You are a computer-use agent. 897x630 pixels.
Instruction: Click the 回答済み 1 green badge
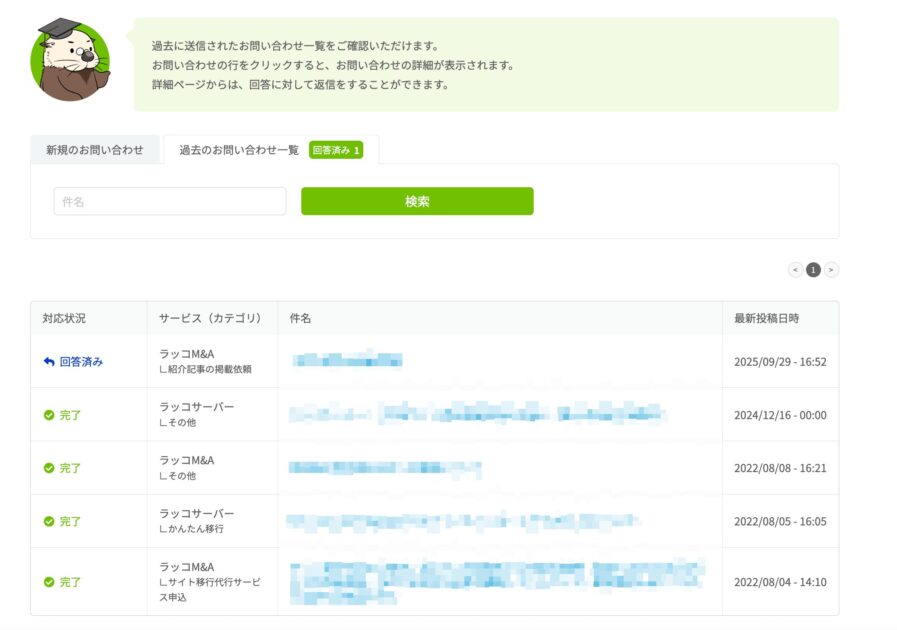pyautogui.click(x=335, y=150)
